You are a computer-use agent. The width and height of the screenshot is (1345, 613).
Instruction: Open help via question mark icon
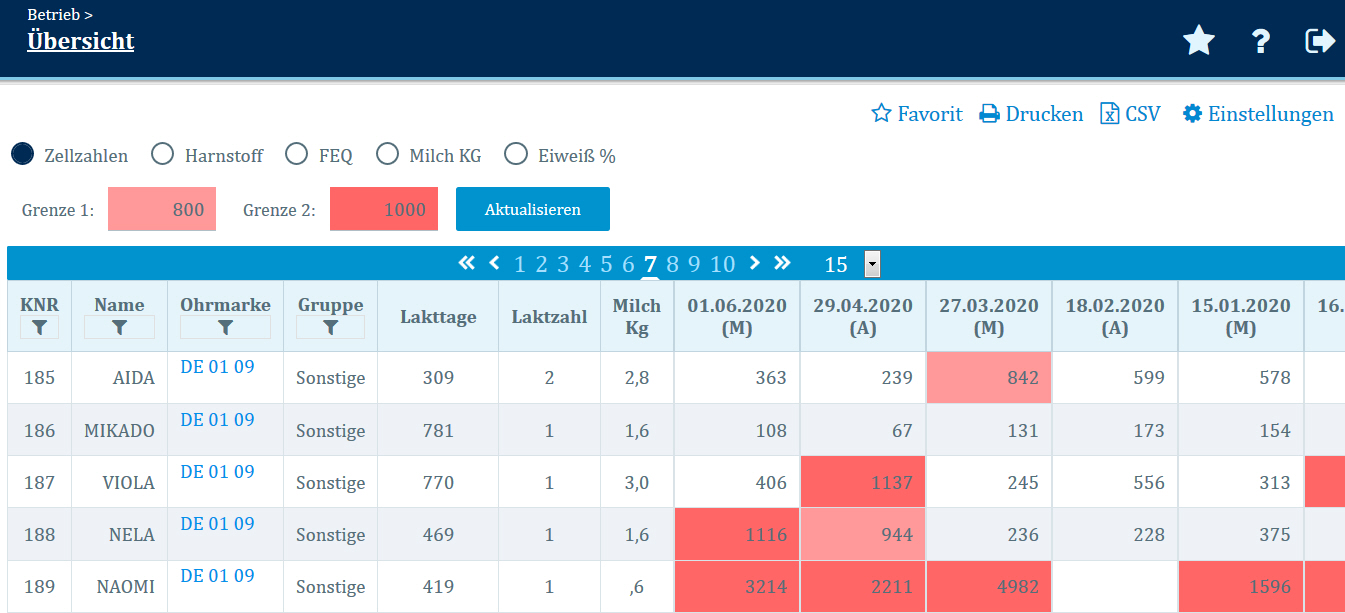pos(1261,41)
